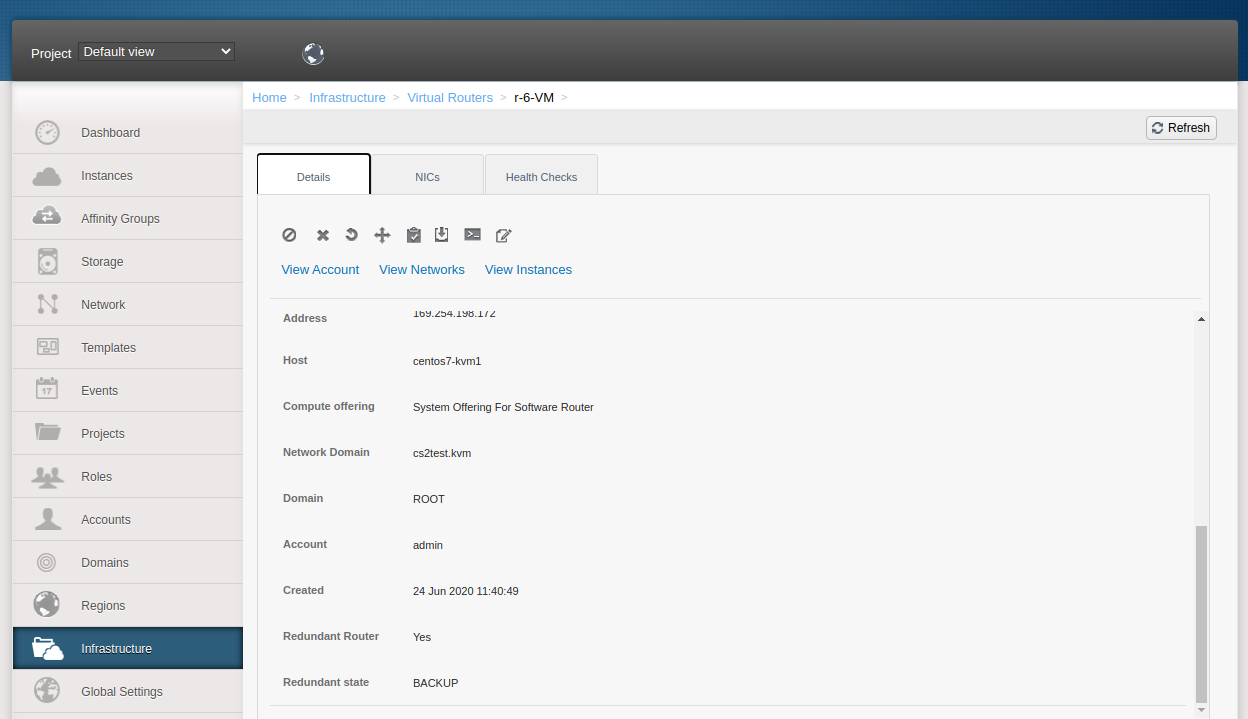Click the Domains concentric circles icon
The width and height of the screenshot is (1248, 719).
tap(47, 562)
